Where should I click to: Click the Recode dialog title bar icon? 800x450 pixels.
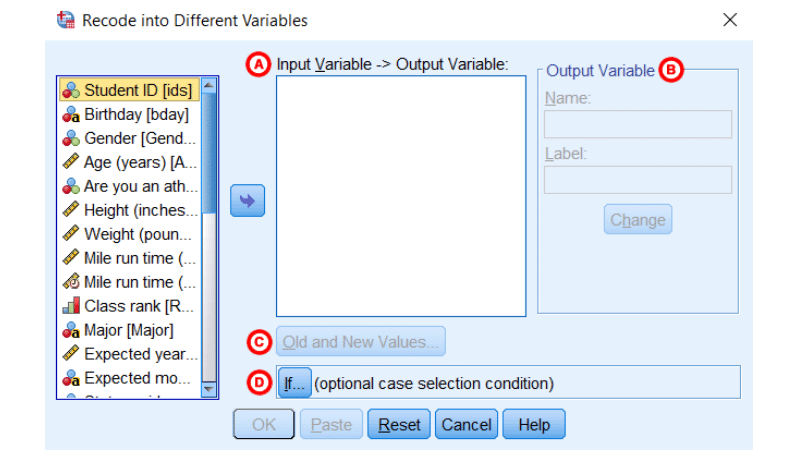click(65, 20)
